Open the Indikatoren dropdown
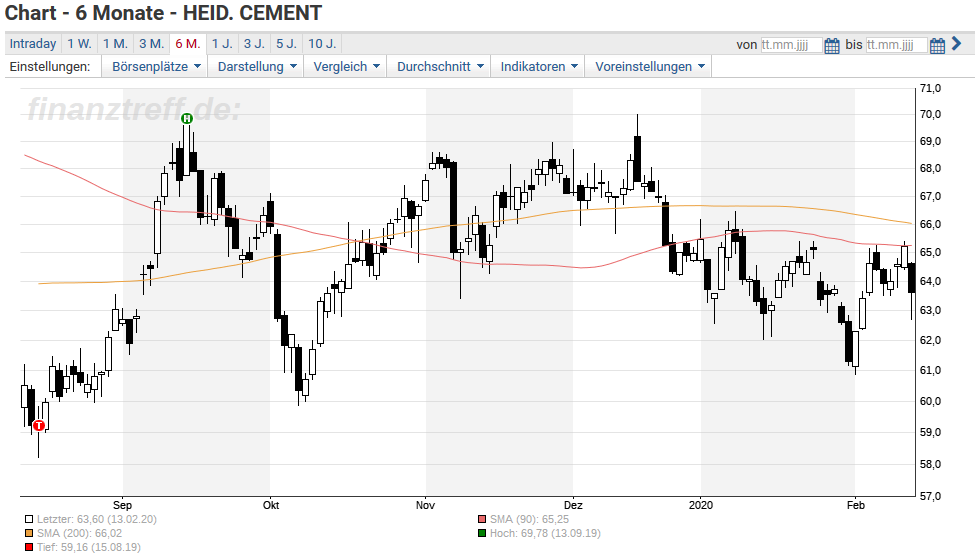Image resolution: width=980 pixels, height=560 pixels. (x=539, y=66)
